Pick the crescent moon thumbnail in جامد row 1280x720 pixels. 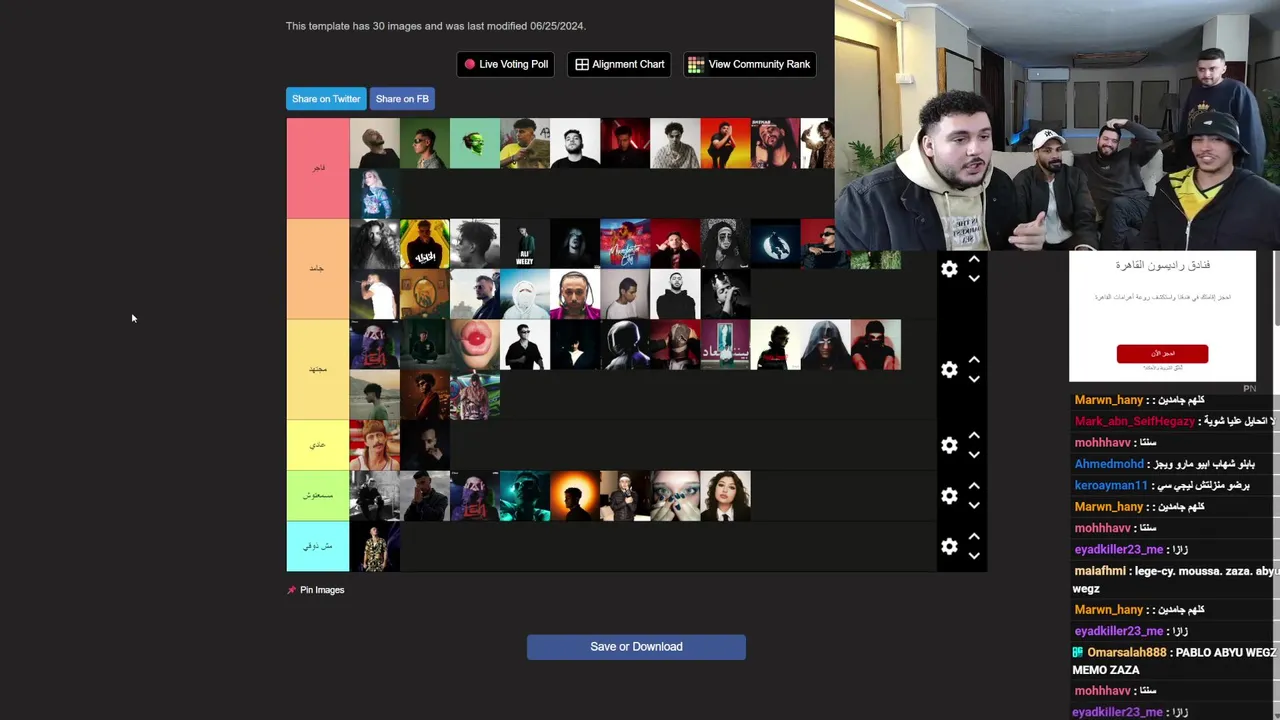(775, 244)
